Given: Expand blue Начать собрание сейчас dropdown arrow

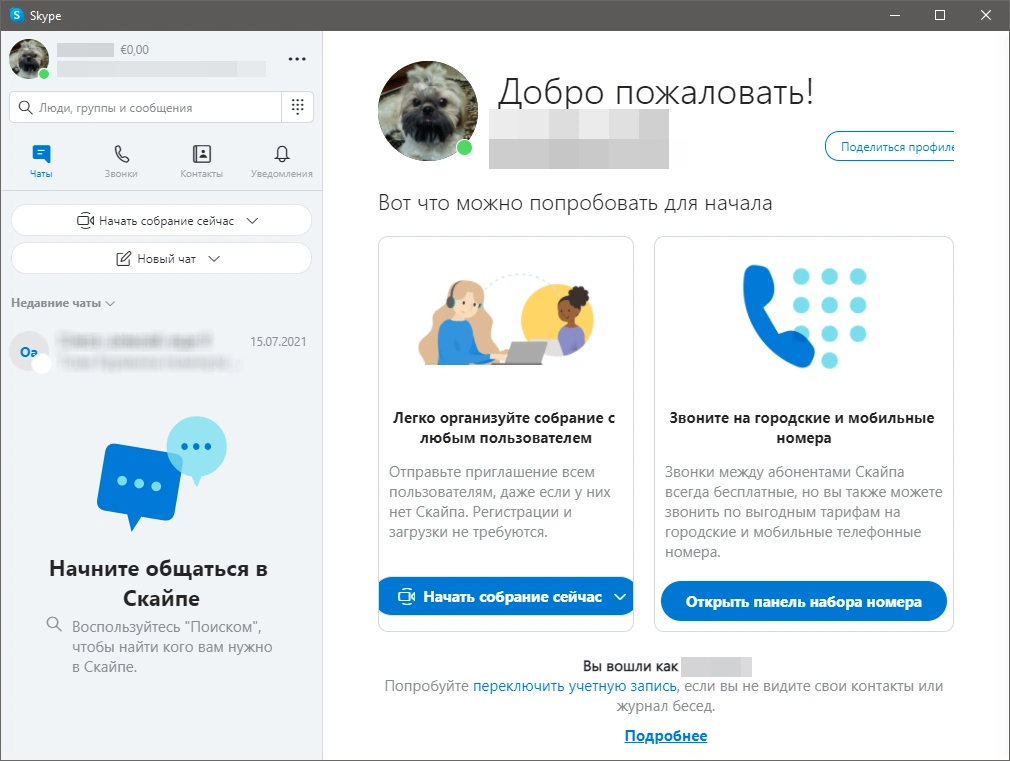Looking at the screenshot, I should (x=620, y=597).
